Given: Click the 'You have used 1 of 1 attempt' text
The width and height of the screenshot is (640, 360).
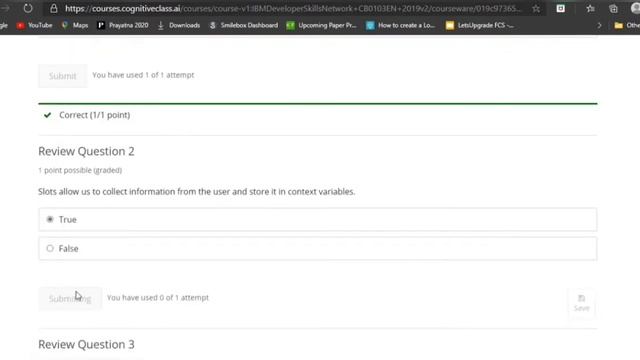Looking at the screenshot, I should coord(143,75).
